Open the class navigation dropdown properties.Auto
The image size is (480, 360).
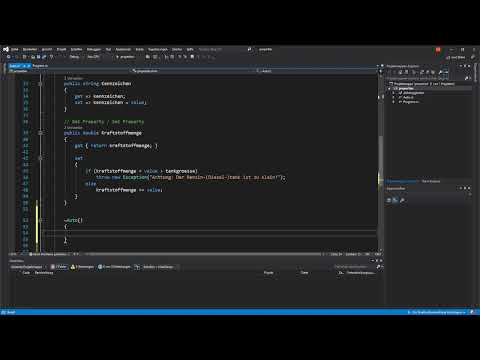tap(193, 71)
